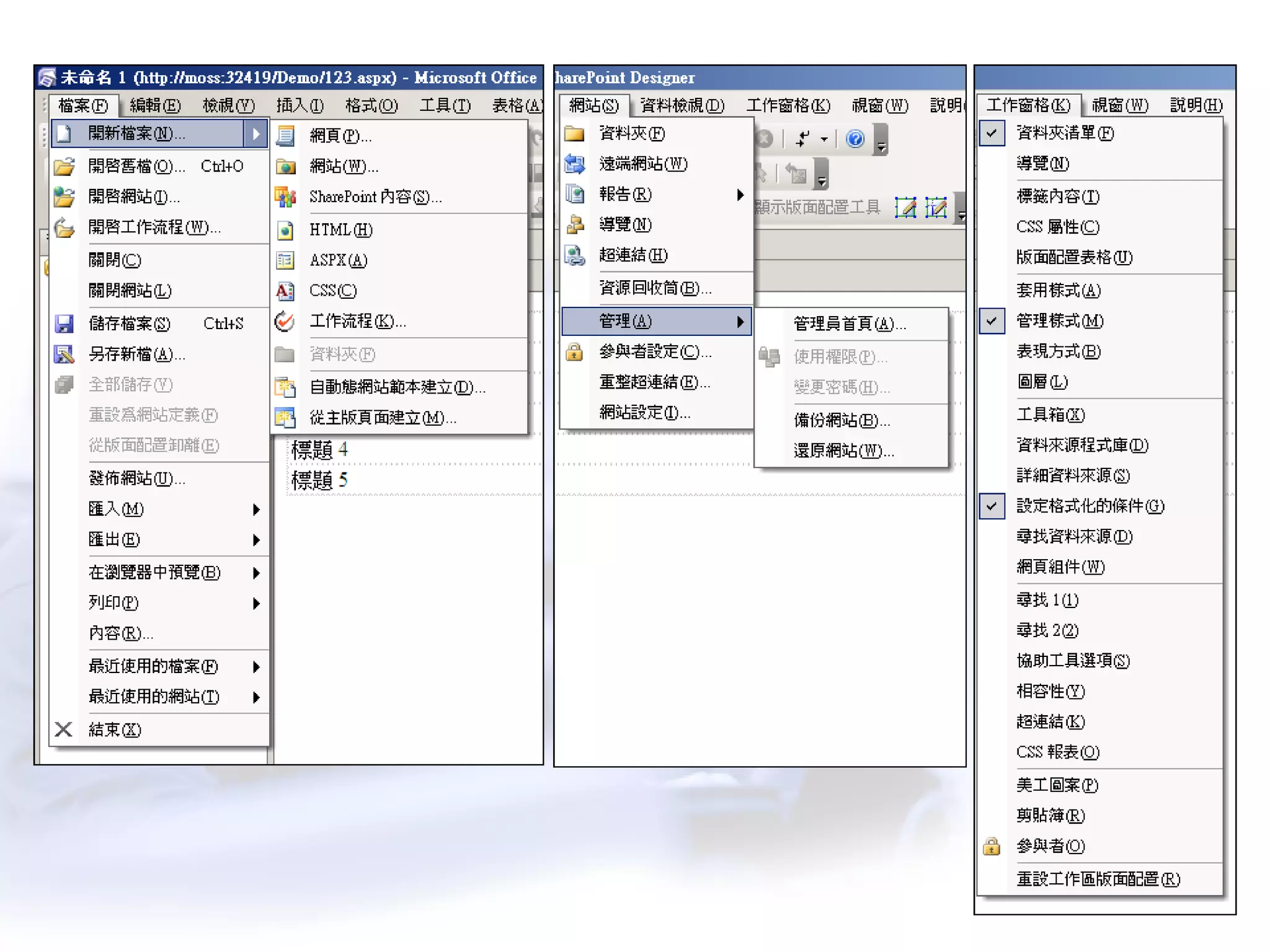Viewport: 1270px width, 952px height.
Task: Expand the 匯入 submenu arrow
Action: tap(256, 509)
